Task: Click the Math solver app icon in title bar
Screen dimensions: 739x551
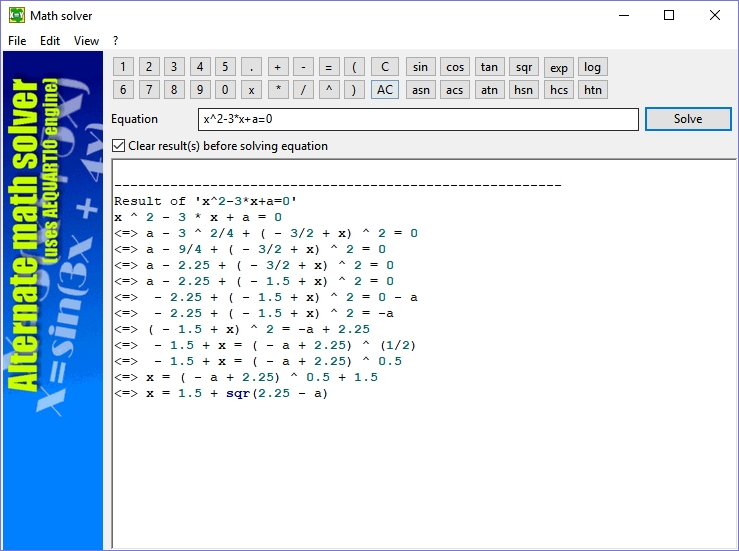Action: pyautogui.click(x=16, y=15)
